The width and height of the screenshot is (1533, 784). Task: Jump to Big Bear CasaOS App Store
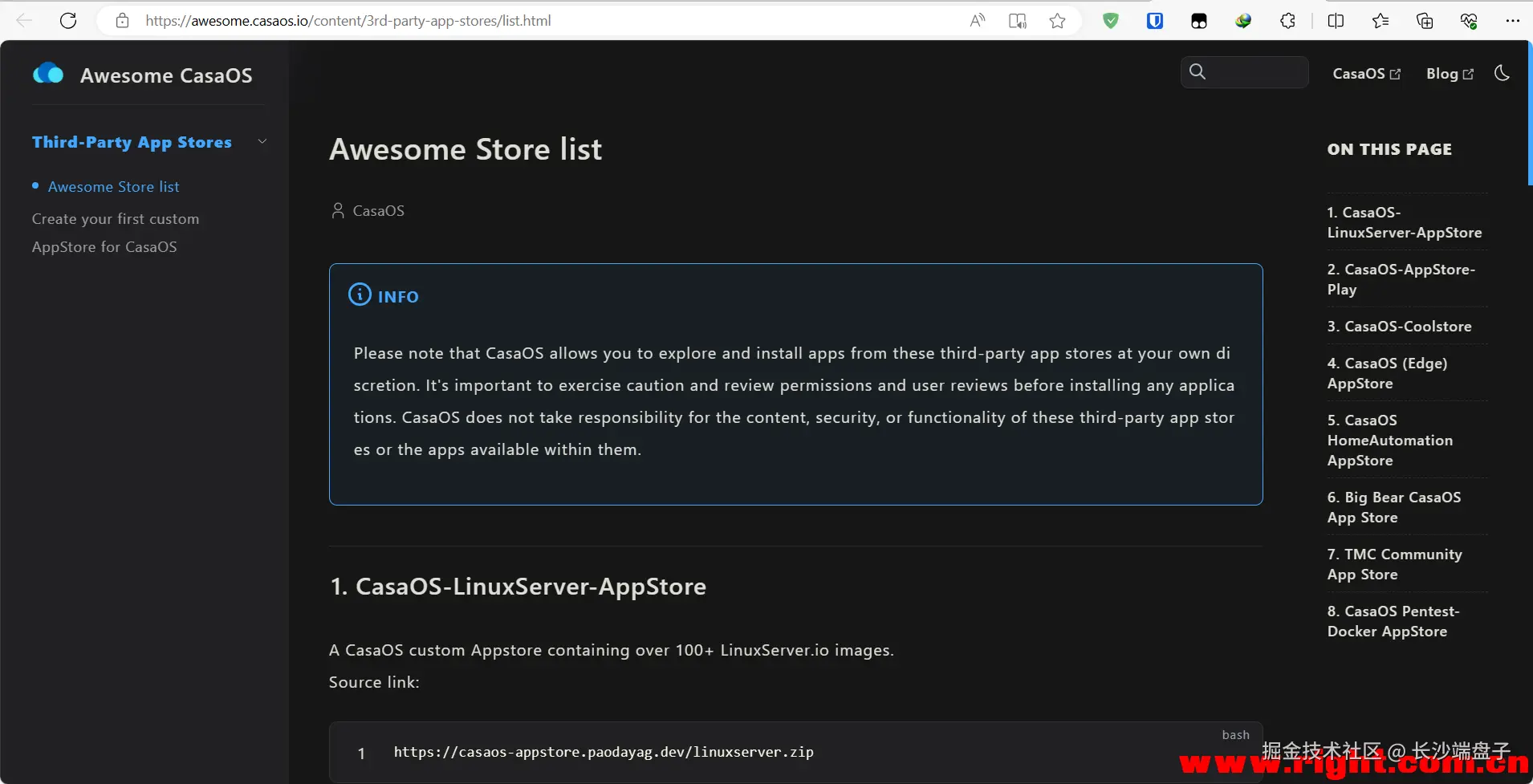1393,507
